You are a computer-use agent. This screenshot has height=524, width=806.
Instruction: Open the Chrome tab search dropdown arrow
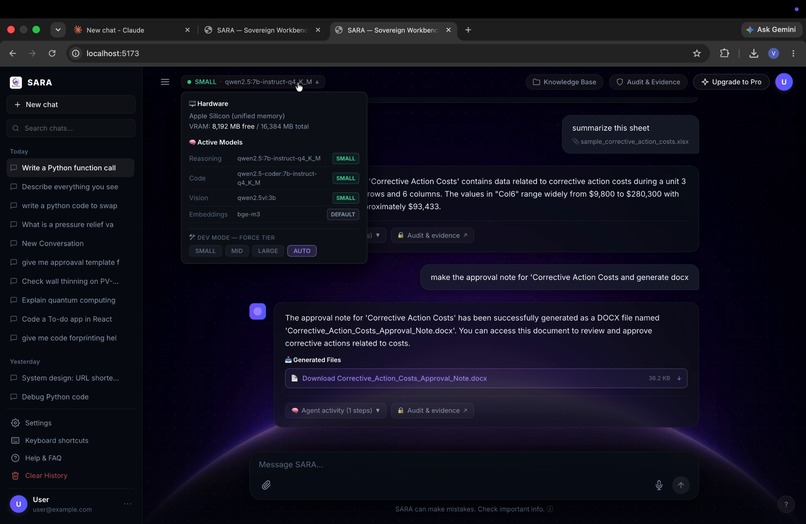click(x=58, y=30)
